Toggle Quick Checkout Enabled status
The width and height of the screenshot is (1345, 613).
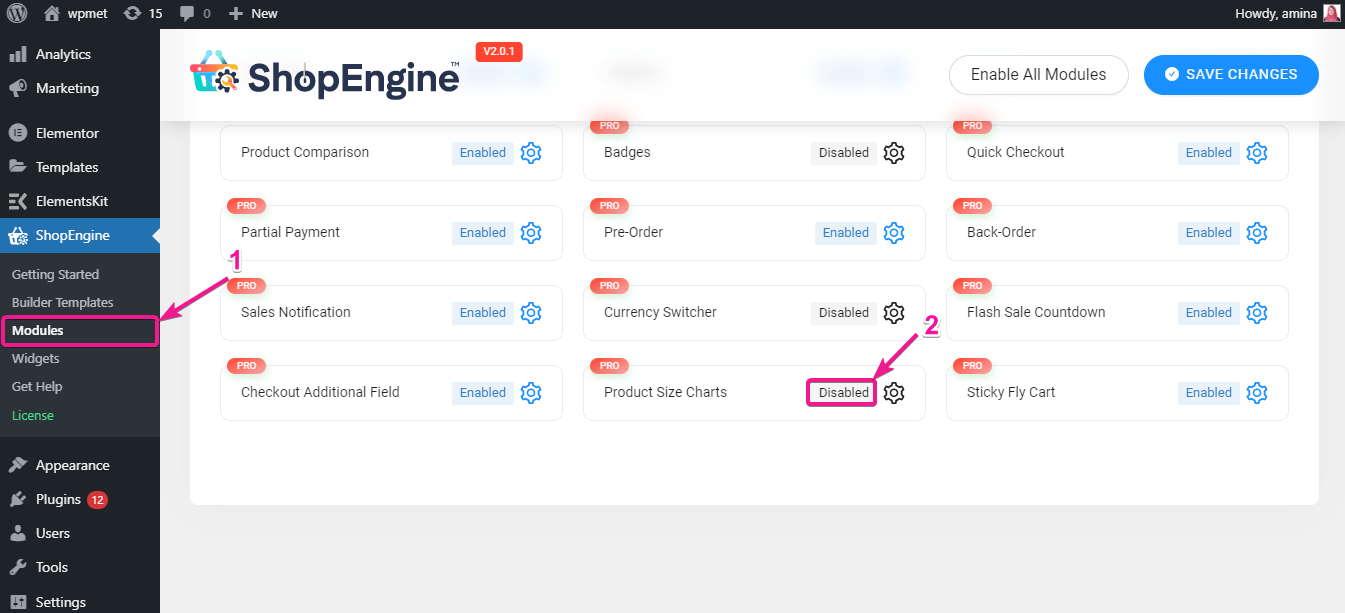1209,153
